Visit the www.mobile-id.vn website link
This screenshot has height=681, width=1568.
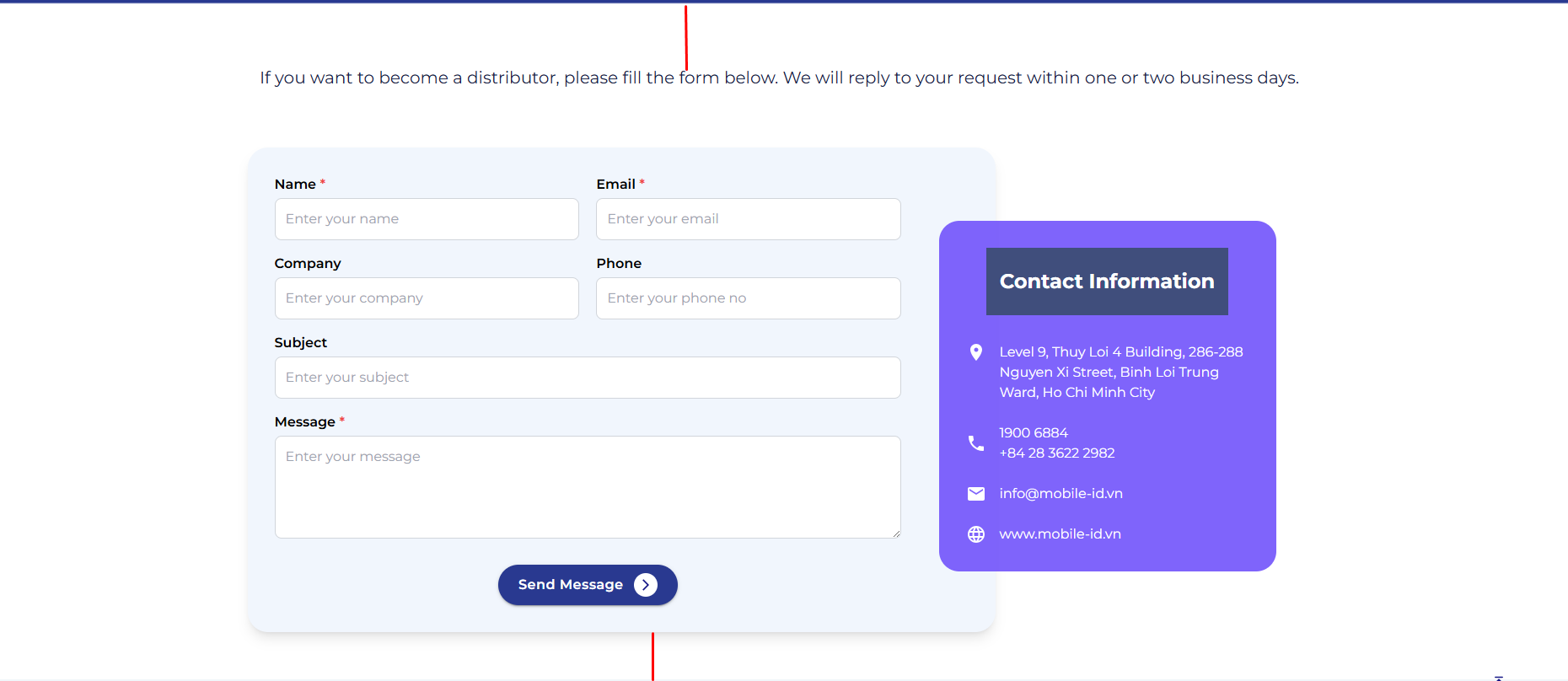pyautogui.click(x=1060, y=534)
